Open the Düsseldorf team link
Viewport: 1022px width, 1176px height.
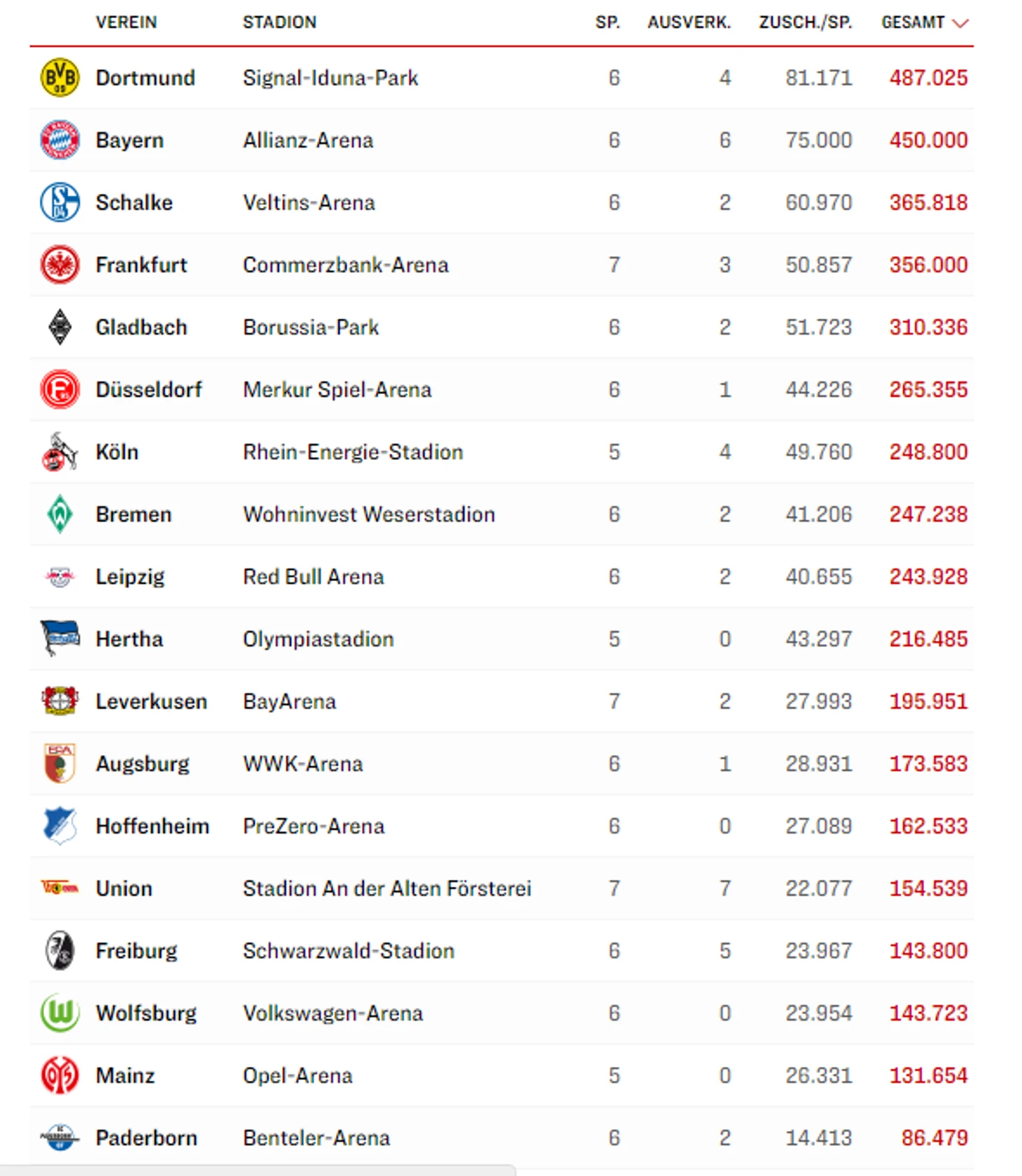148,390
